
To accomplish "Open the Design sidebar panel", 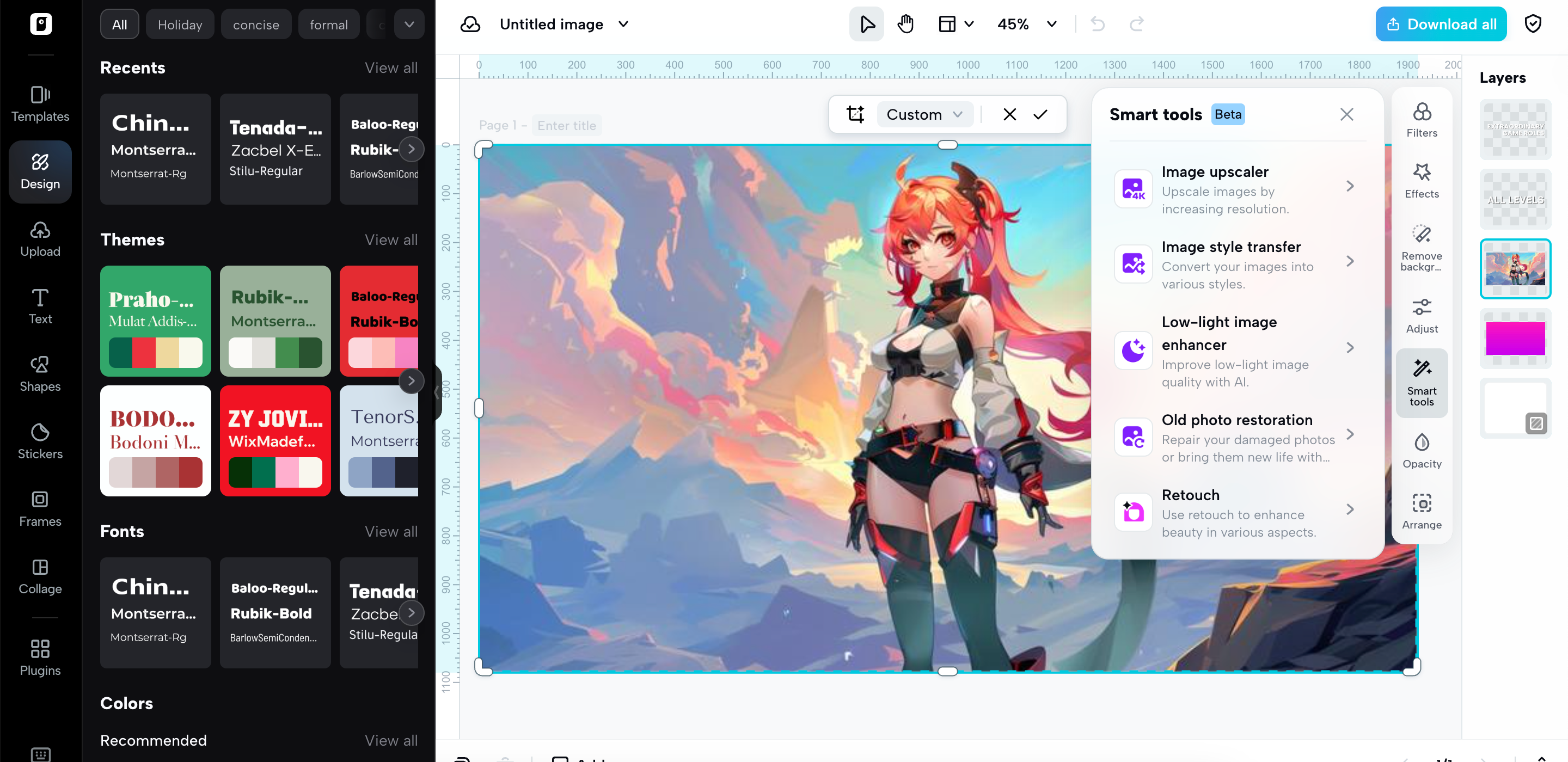I will pyautogui.click(x=40, y=171).
